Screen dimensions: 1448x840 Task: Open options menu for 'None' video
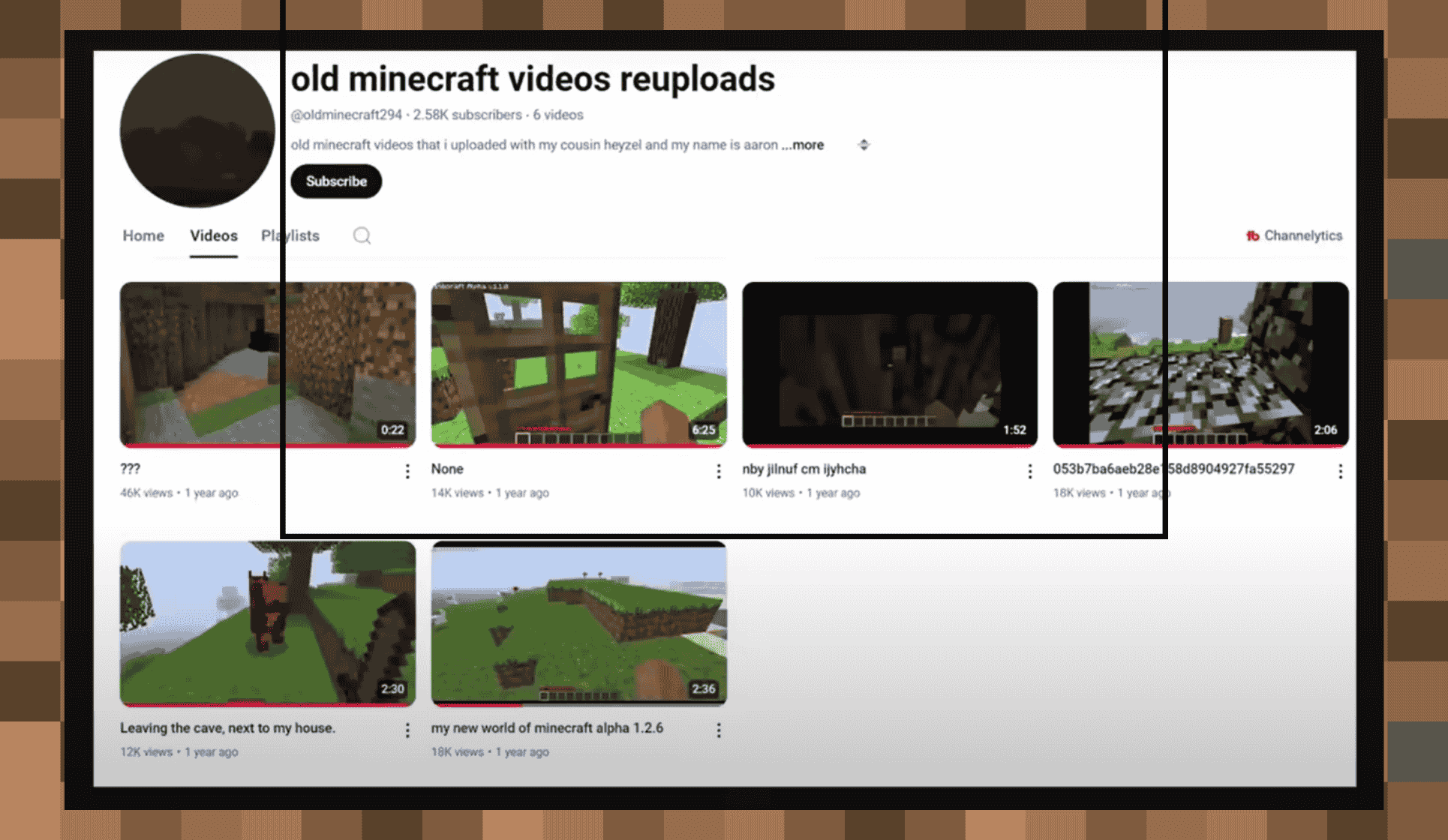point(719,471)
